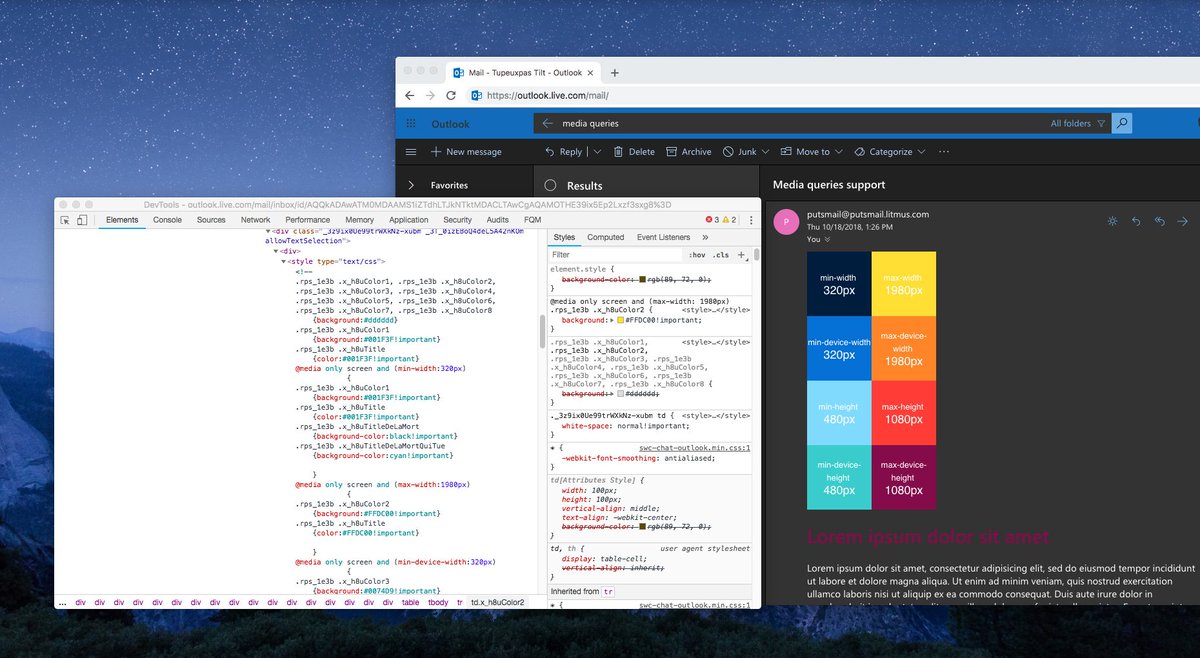Open the Security tab in DevTools
The width and height of the screenshot is (1200, 658).
pyautogui.click(x=458, y=220)
